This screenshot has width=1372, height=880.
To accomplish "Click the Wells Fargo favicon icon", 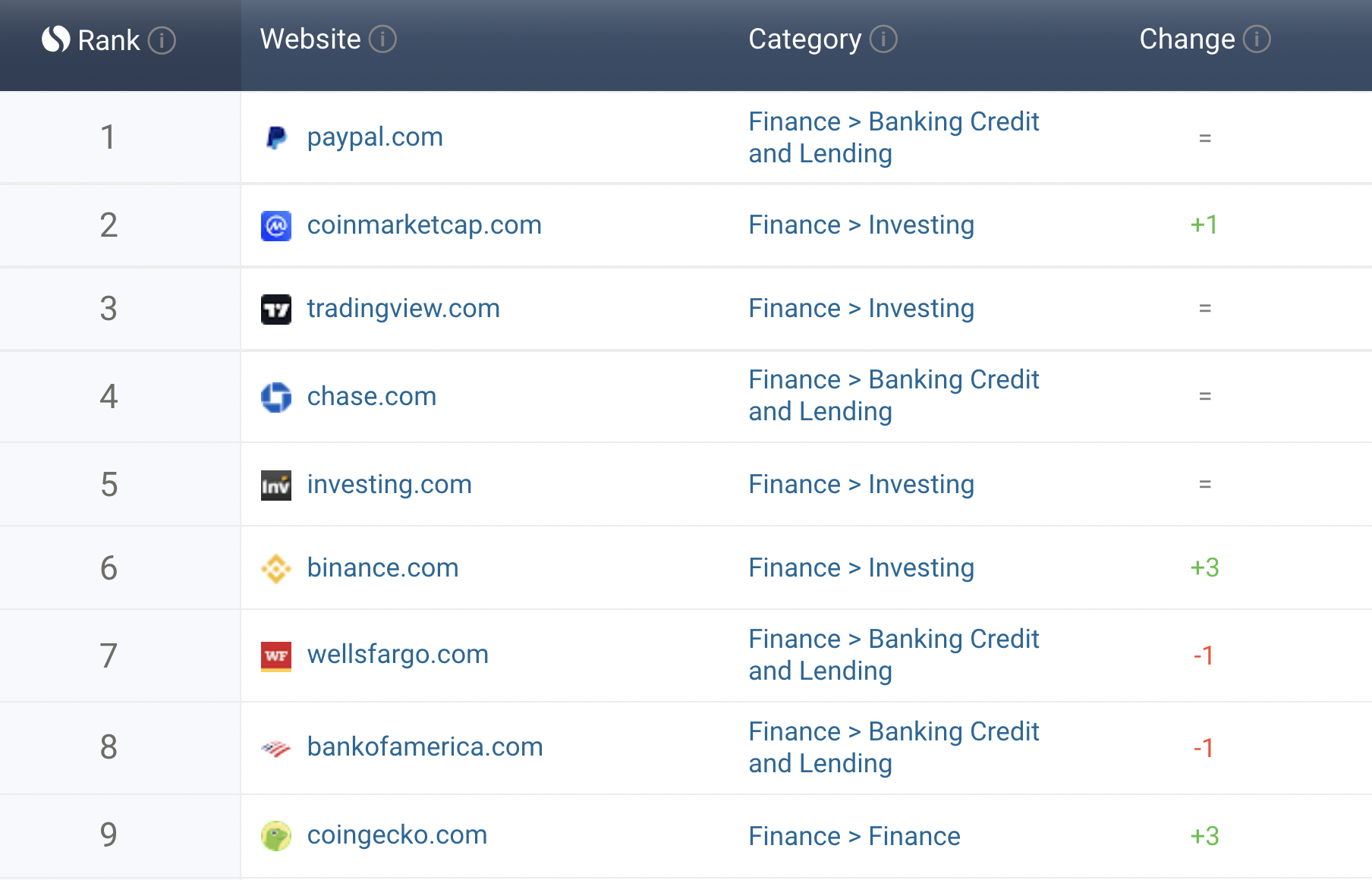I will pyautogui.click(x=276, y=656).
